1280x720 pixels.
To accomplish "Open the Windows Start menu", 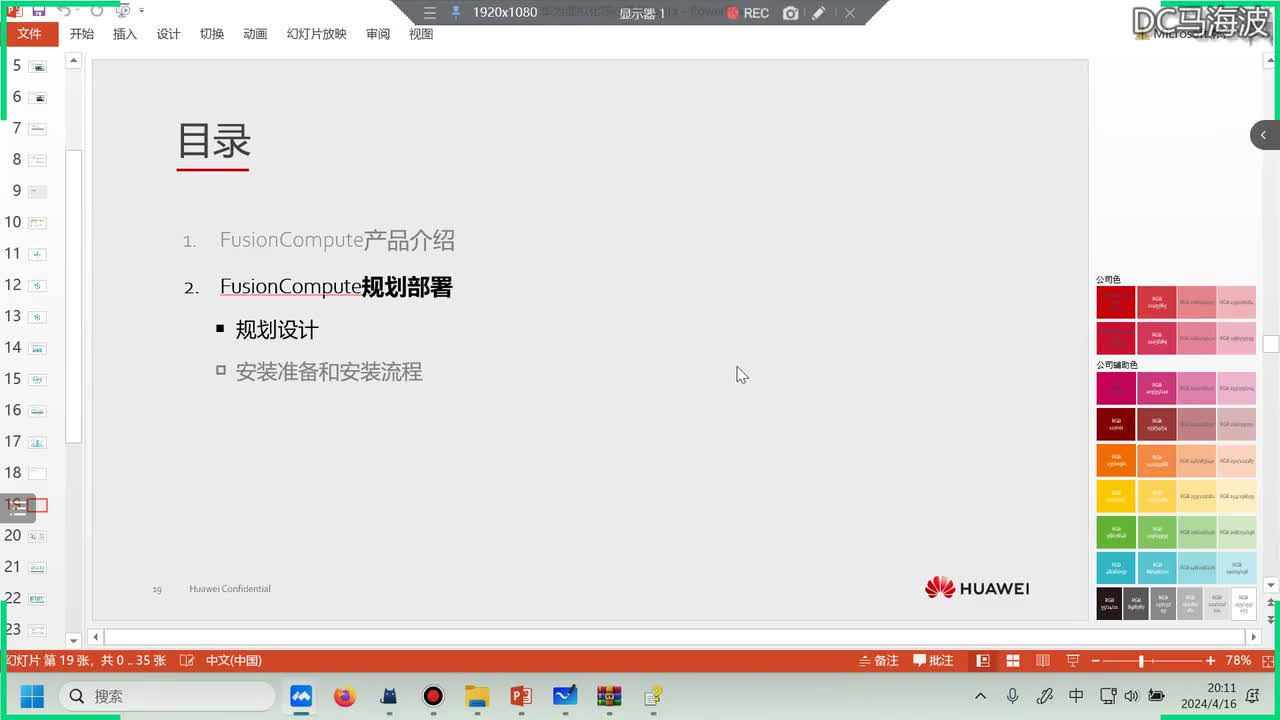I will 32,696.
